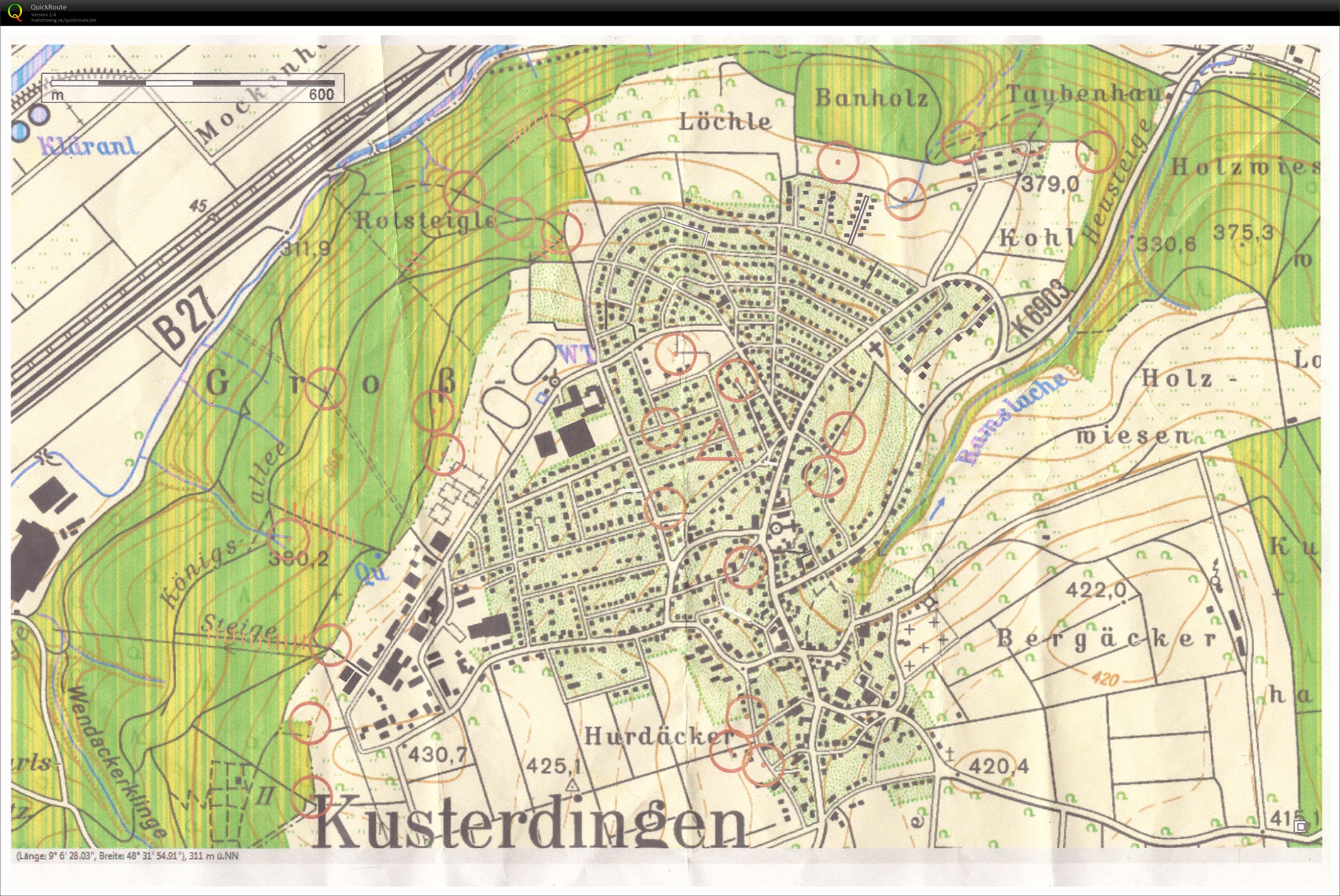The height and width of the screenshot is (896, 1340).
Task: Click the QuickRoute Q logo icon
Action: [15, 12]
